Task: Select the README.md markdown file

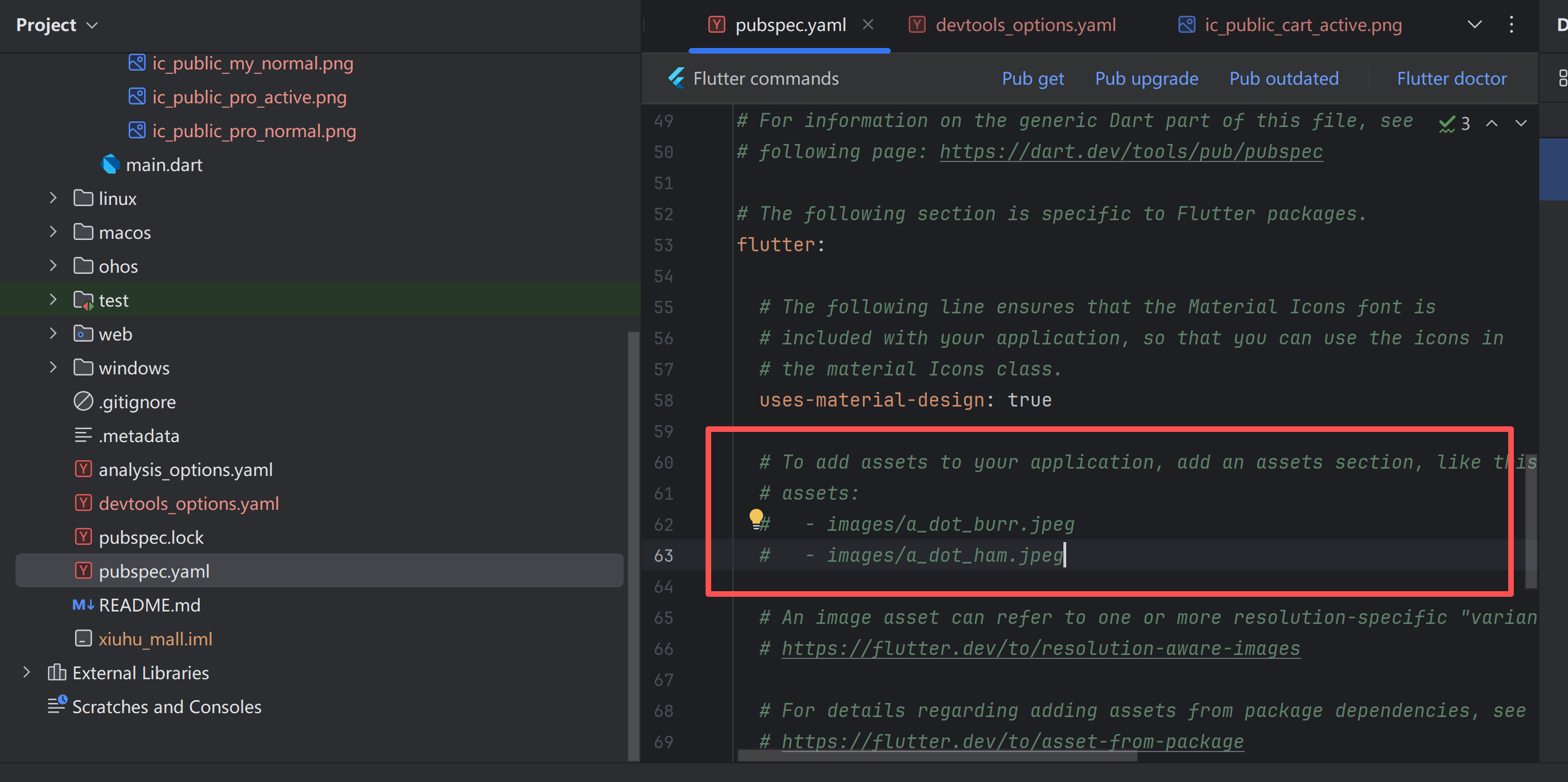Action: click(x=149, y=605)
